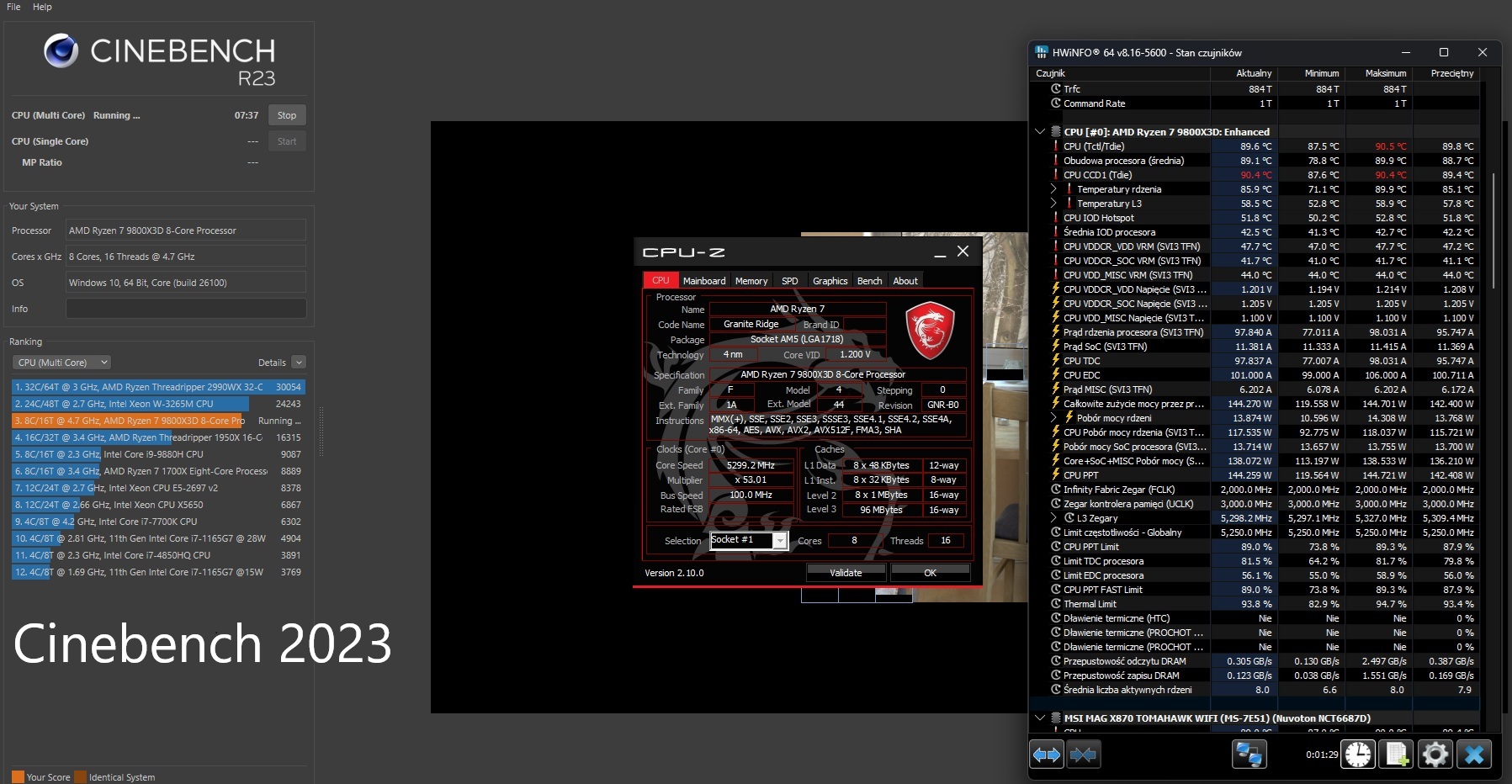The width and height of the screenshot is (1512, 784).
Task: Open the About tab in CPU-Z
Action: coord(905,281)
